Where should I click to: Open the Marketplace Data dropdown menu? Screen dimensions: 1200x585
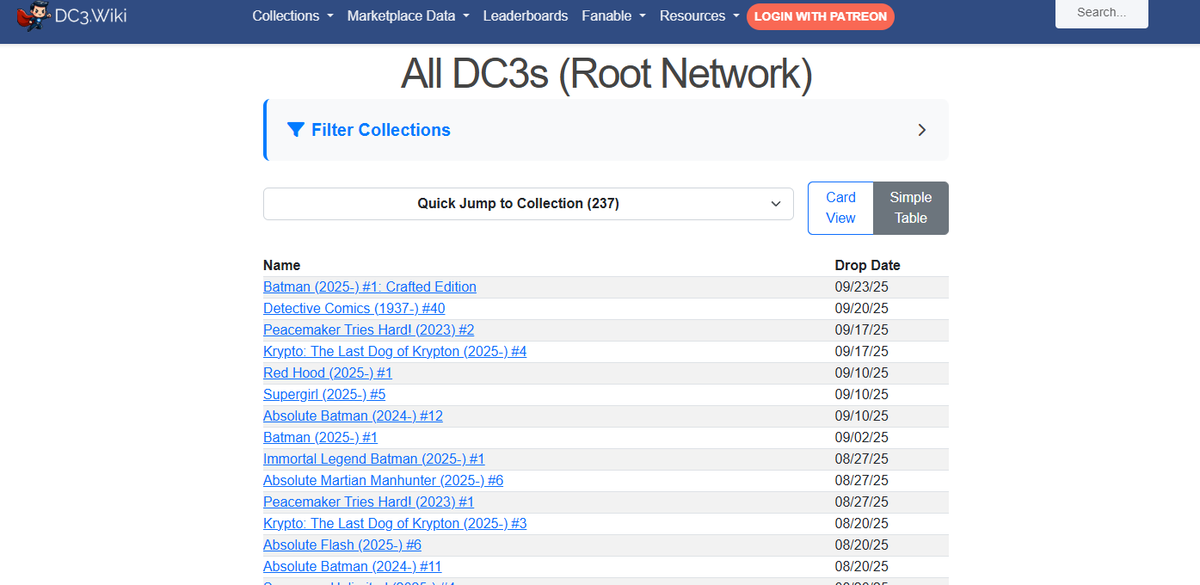(409, 16)
